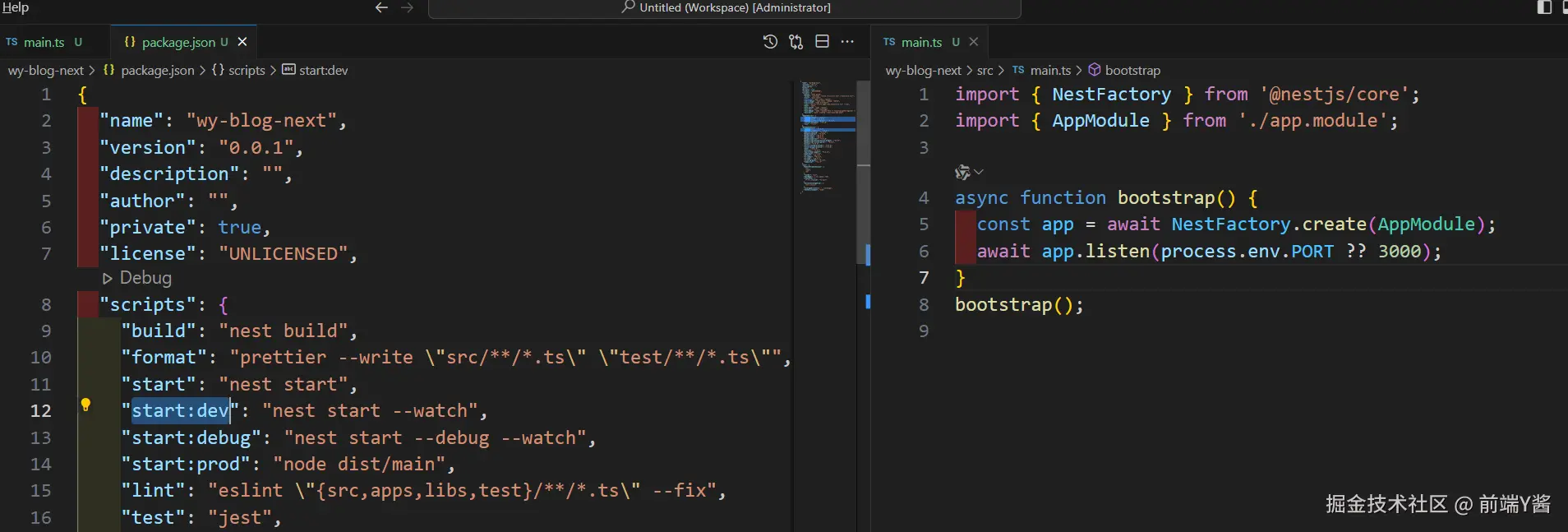Switch to main.ts tab beside package.json
The height and width of the screenshot is (532, 1568).
[x=44, y=42]
